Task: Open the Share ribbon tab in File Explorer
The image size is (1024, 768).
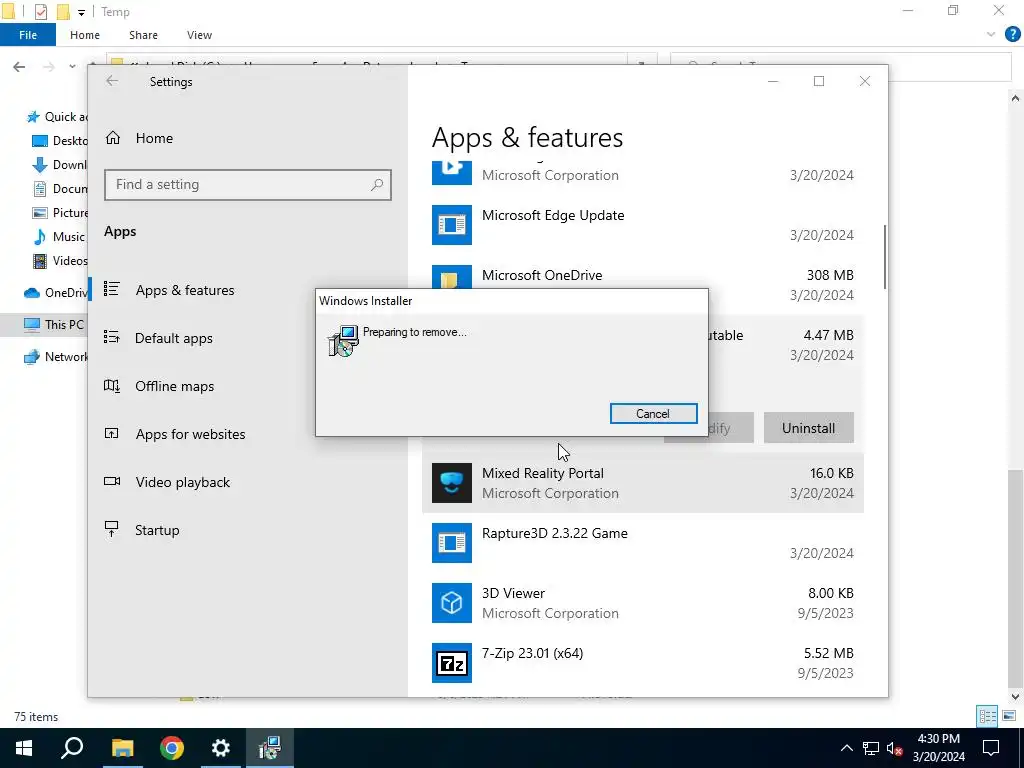Action: [143, 35]
